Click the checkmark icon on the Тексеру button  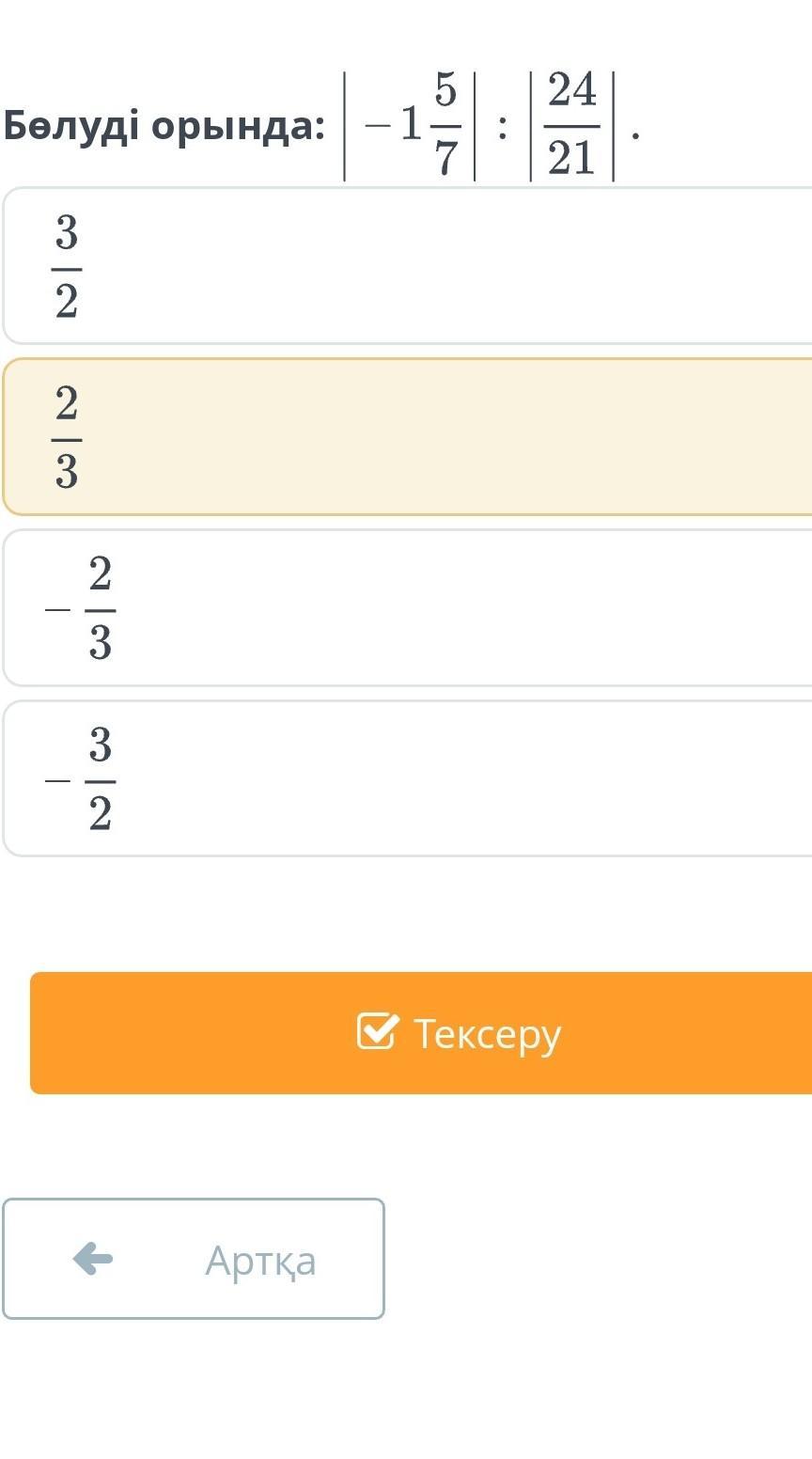point(378,1030)
